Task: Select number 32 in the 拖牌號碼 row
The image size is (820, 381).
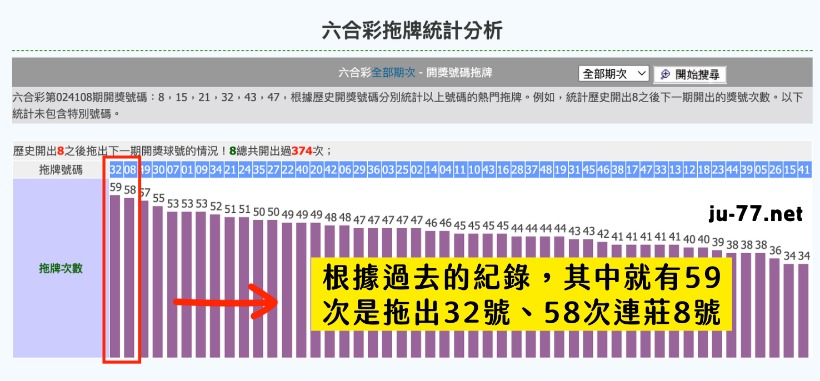Action: click(x=115, y=170)
